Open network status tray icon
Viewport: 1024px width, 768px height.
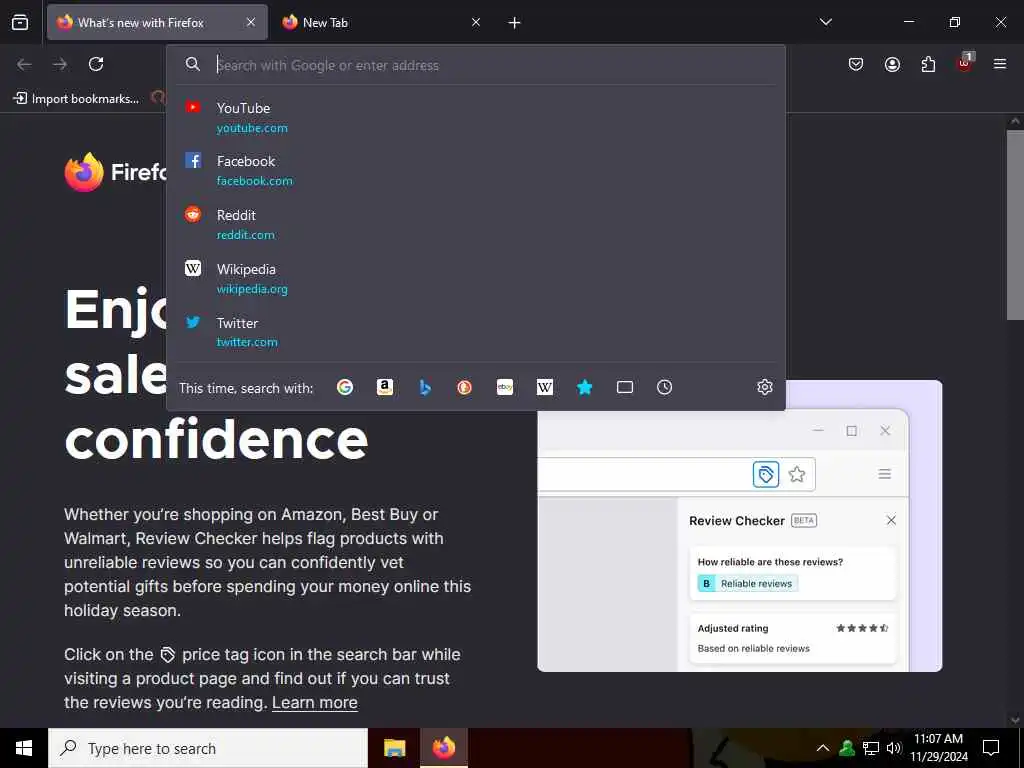pos(871,748)
